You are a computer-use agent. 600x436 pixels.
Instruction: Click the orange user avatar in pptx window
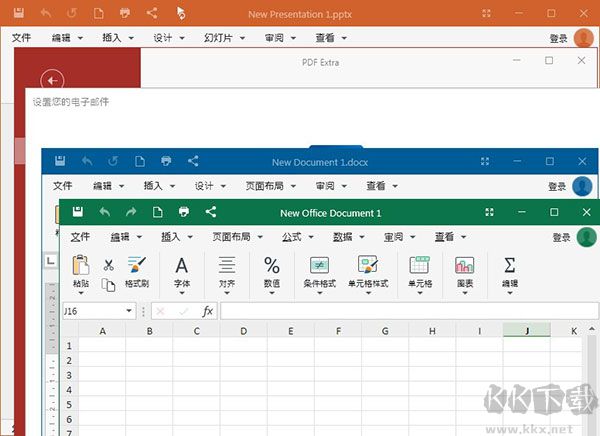(x=584, y=38)
